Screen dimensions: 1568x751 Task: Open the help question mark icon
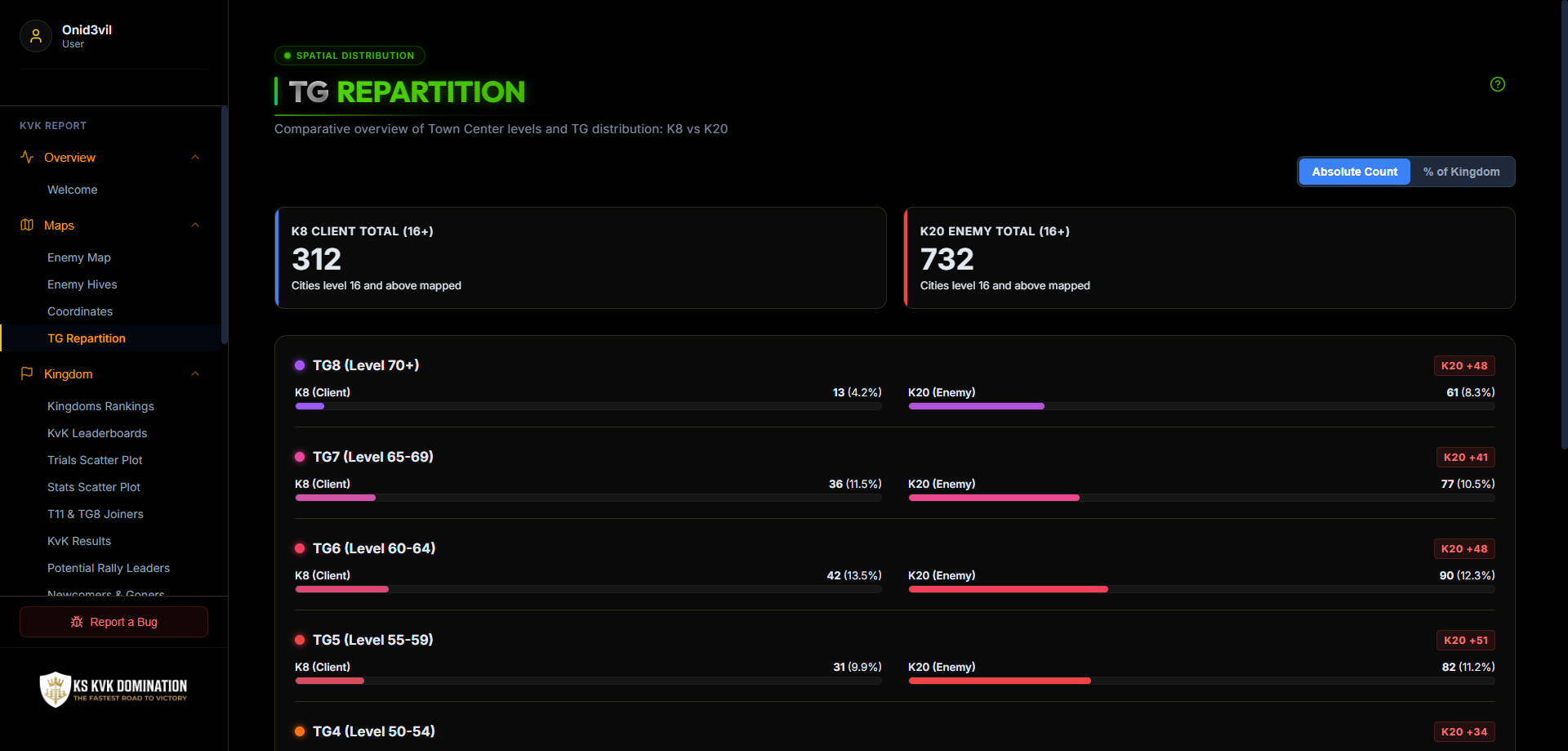click(x=1498, y=84)
